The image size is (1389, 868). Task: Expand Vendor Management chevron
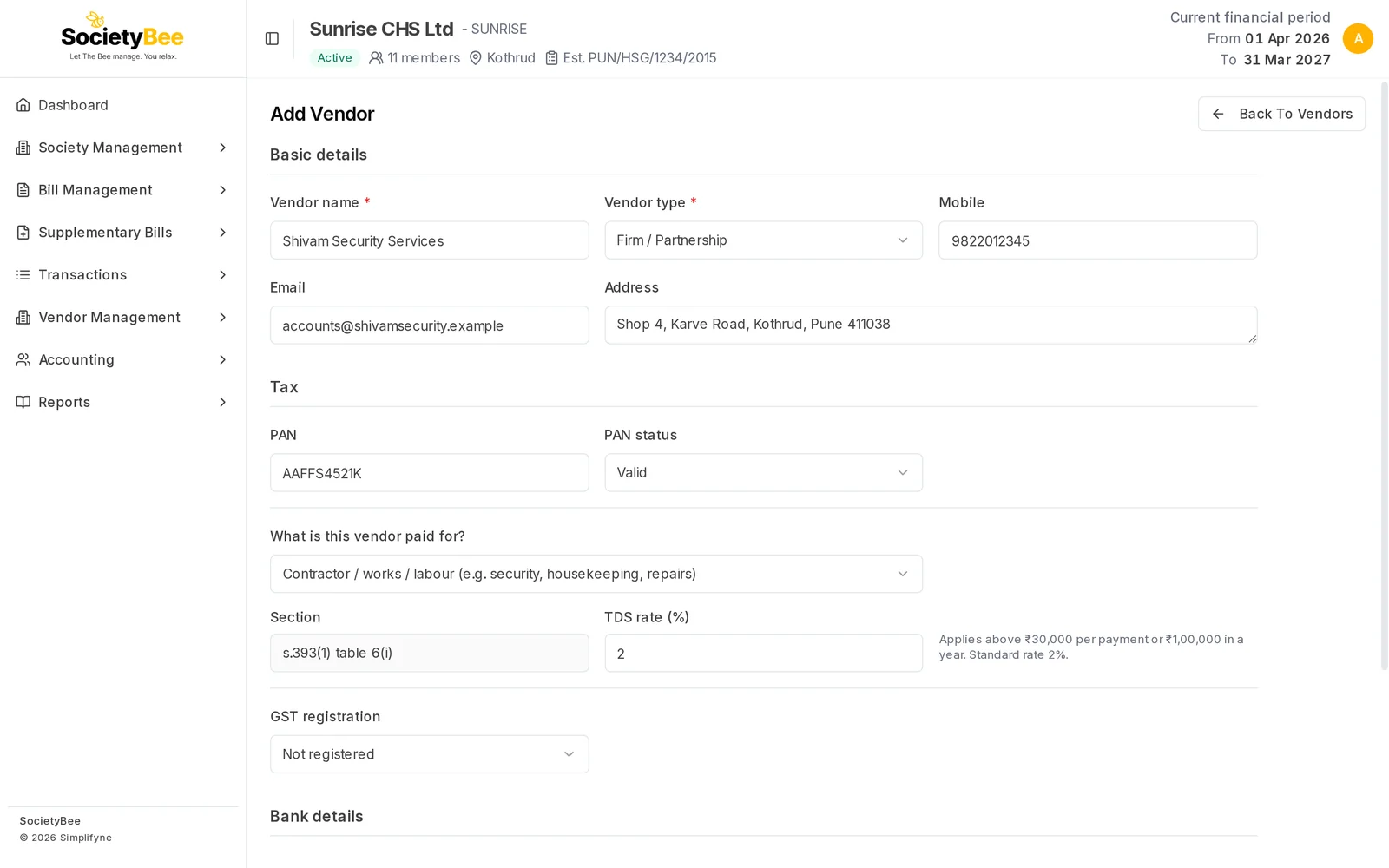[x=223, y=318]
